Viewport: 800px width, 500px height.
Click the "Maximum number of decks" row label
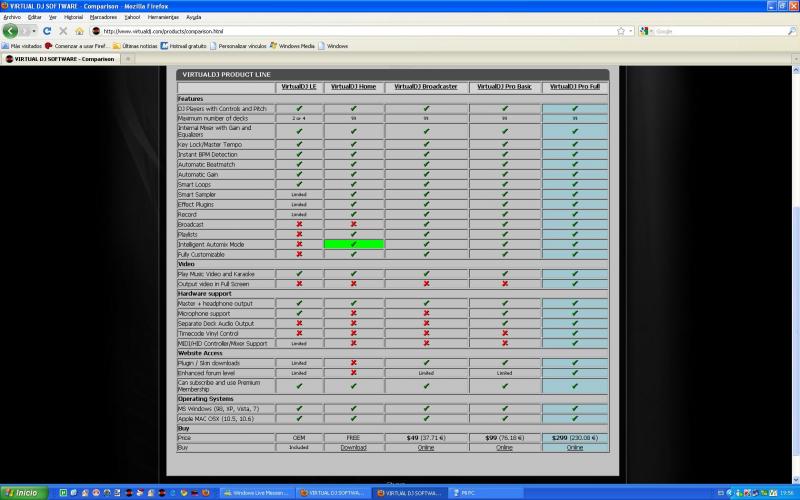click(x=213, y=118)
